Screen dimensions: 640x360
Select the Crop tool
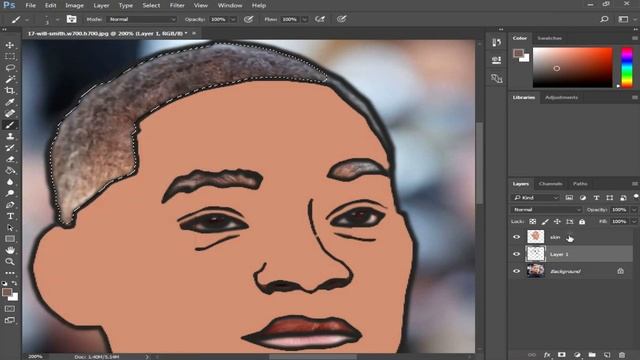click(10, 91)
